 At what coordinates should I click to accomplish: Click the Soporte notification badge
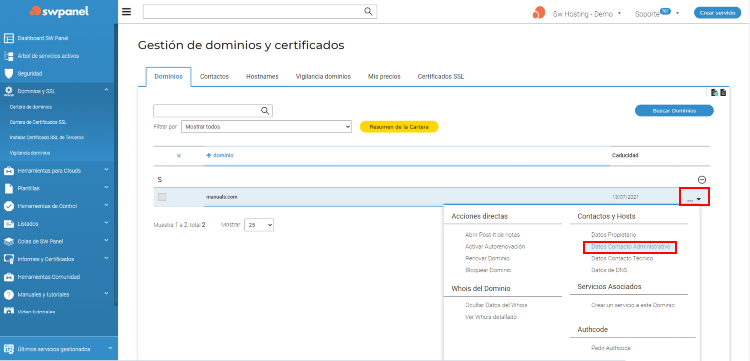[665, 11]
